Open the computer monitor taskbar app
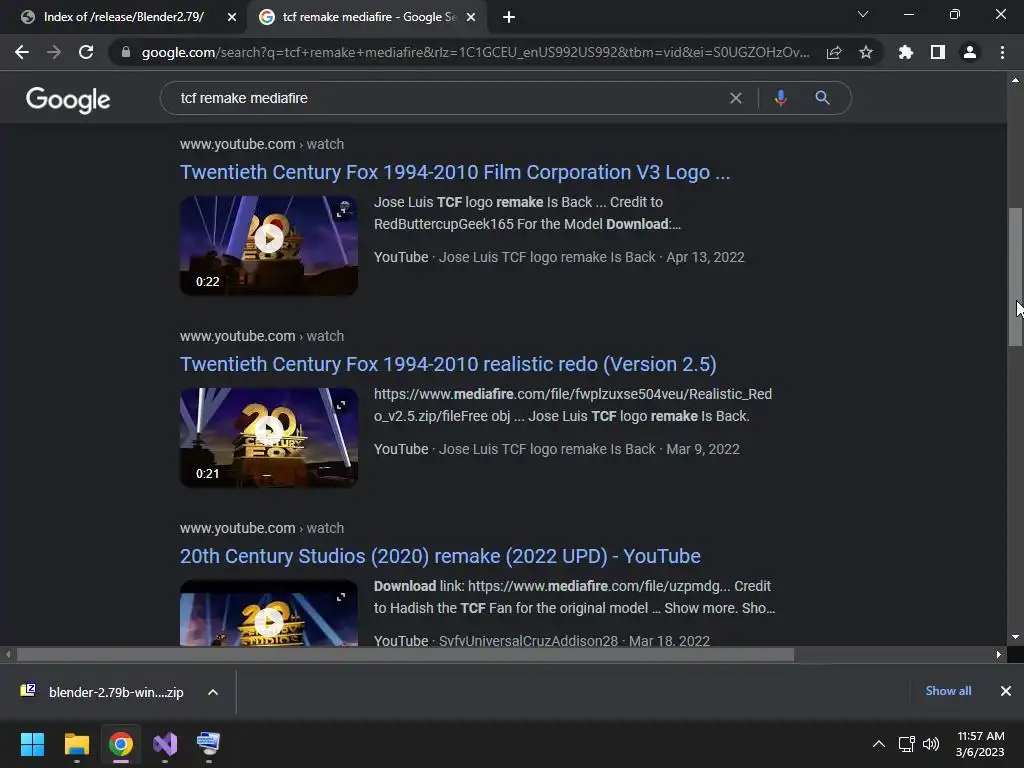The image size is (1024, 768). [208, 744]
